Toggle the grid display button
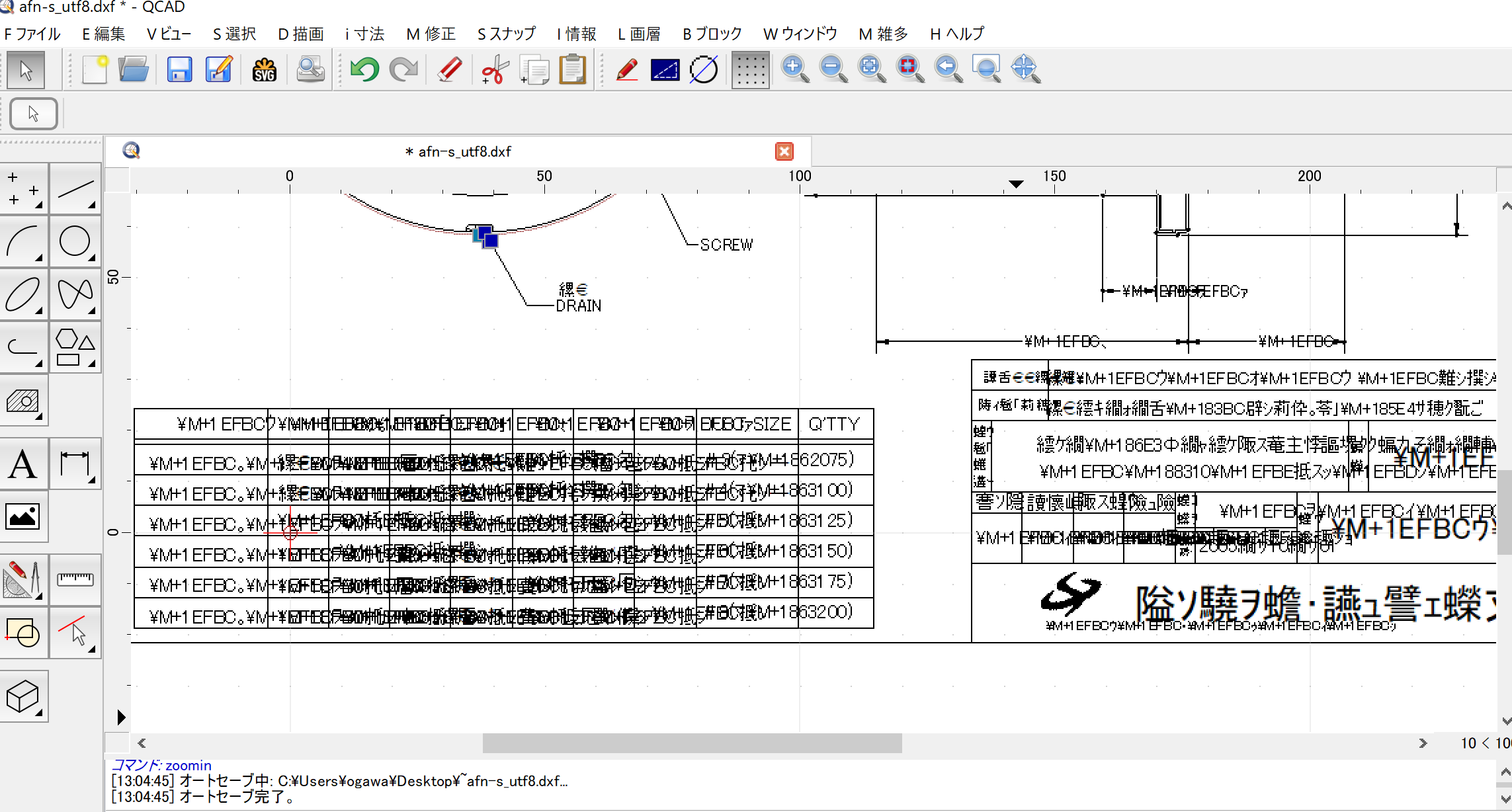This screenshot has height=812, width=1512. pyautogui.click(x=750, y=70)
